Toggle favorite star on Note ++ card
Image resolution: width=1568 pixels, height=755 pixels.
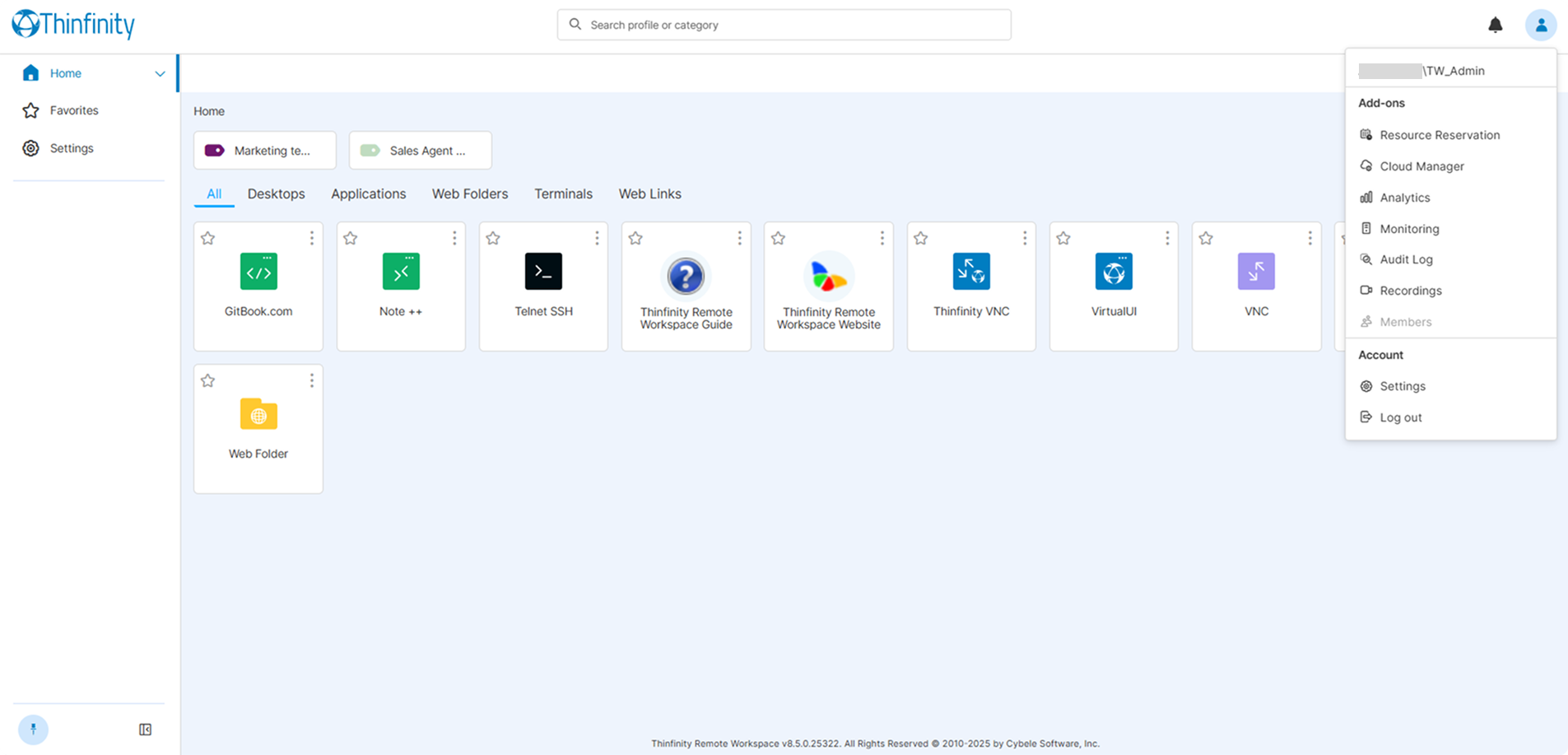[x=351, y=239]
